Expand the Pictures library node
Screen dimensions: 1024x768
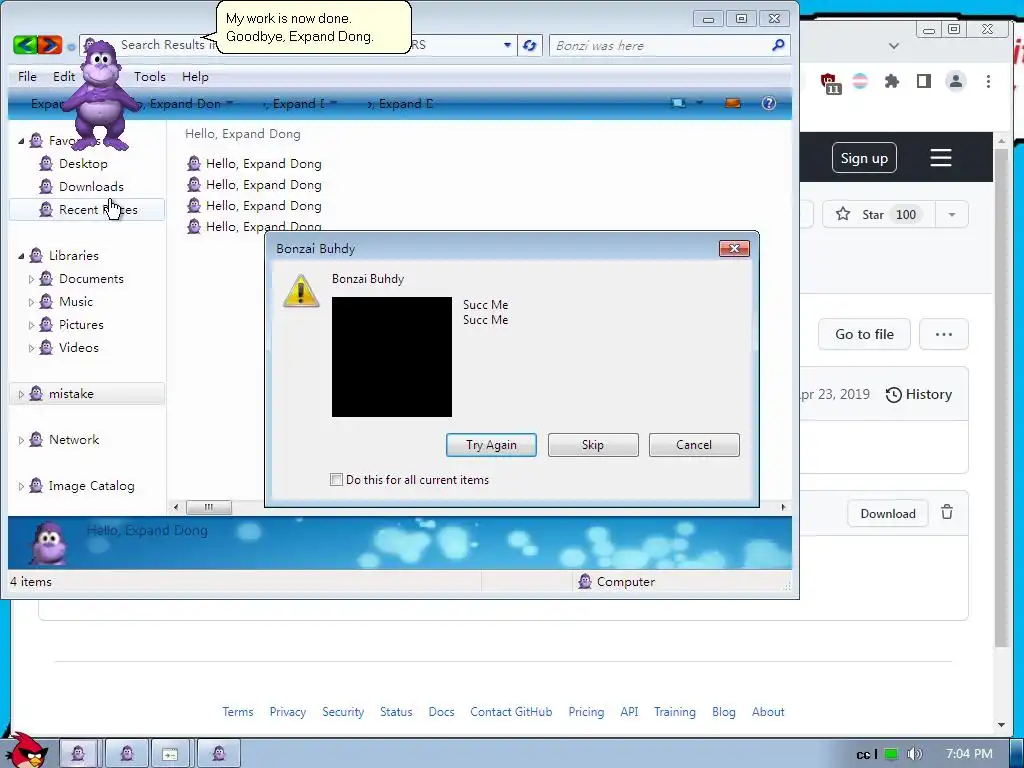[31, 325]
